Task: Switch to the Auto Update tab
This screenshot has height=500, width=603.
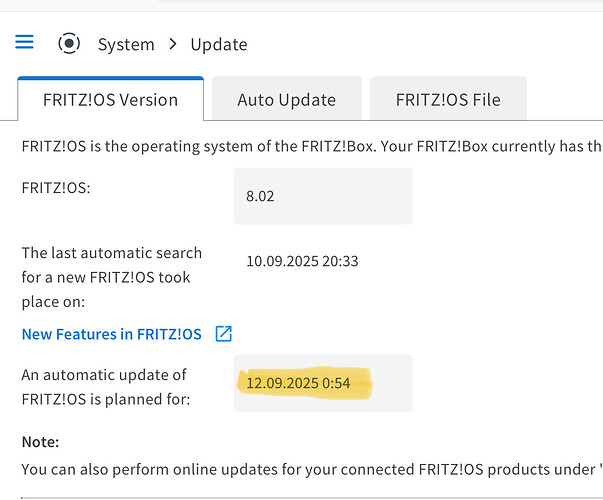Action: 287,99
